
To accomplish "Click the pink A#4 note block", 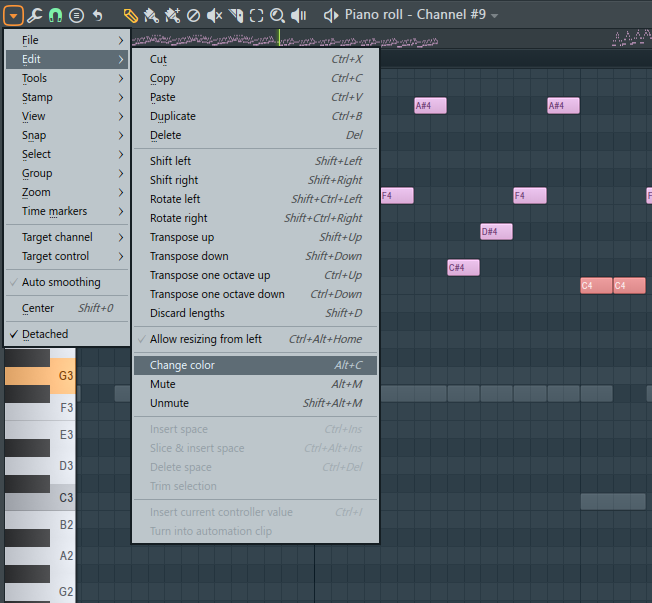I will [x=430, y=106].
